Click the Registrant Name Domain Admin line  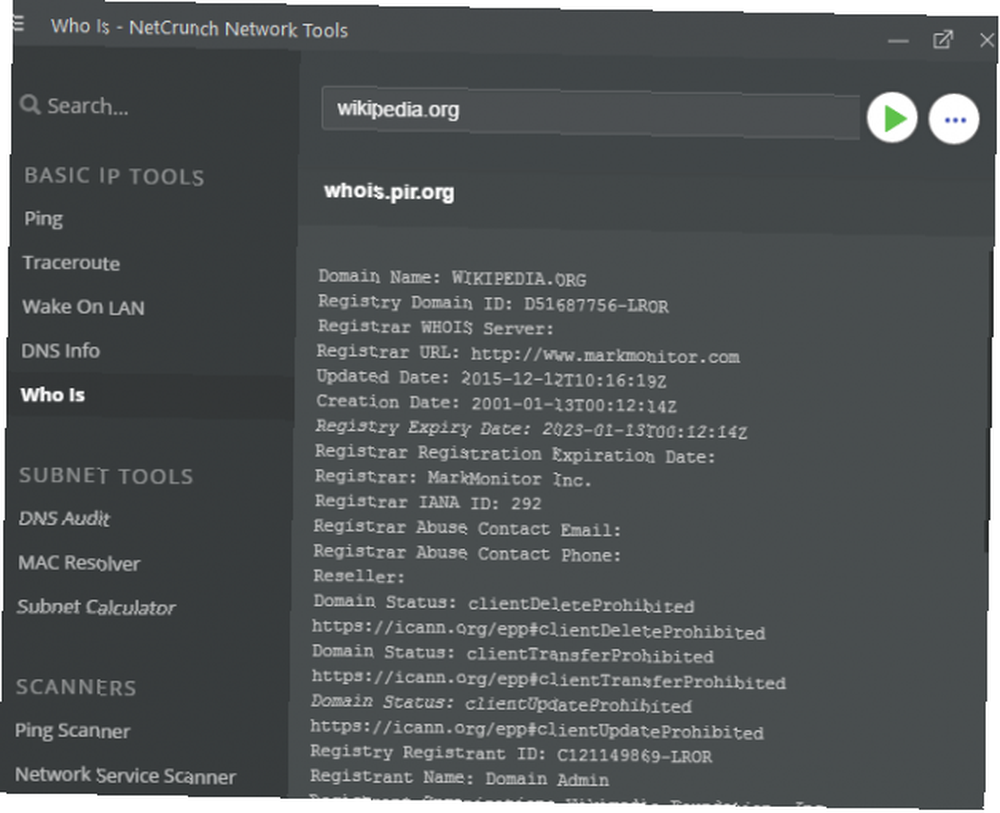459,778
